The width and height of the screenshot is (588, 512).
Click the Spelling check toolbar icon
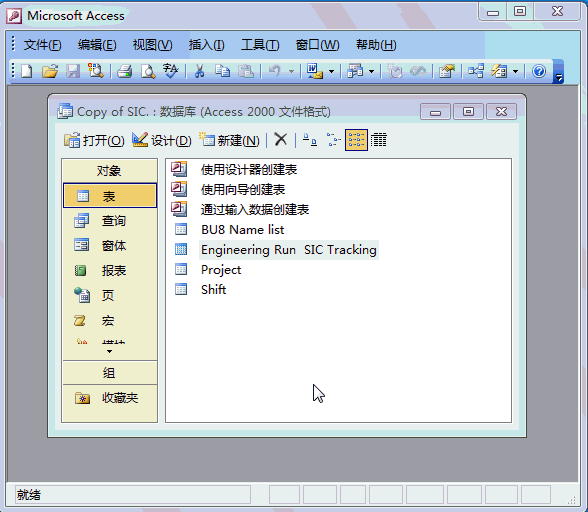pos(171,71)
